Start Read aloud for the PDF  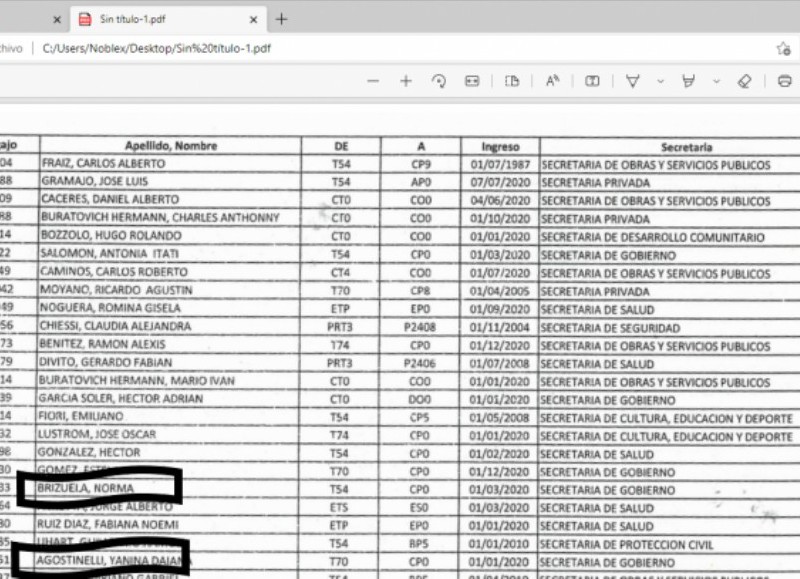552,82
